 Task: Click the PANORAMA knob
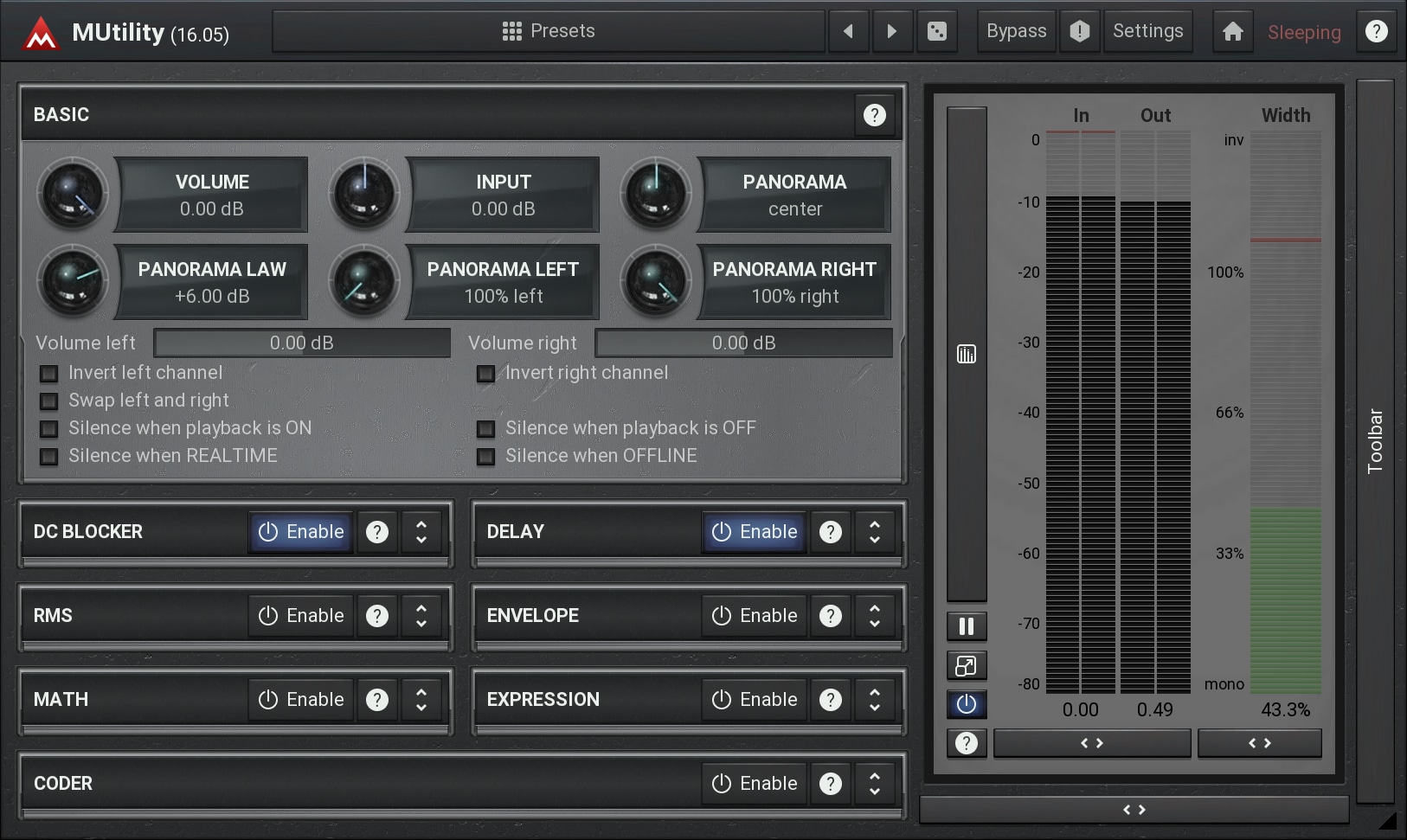point(656,194)
